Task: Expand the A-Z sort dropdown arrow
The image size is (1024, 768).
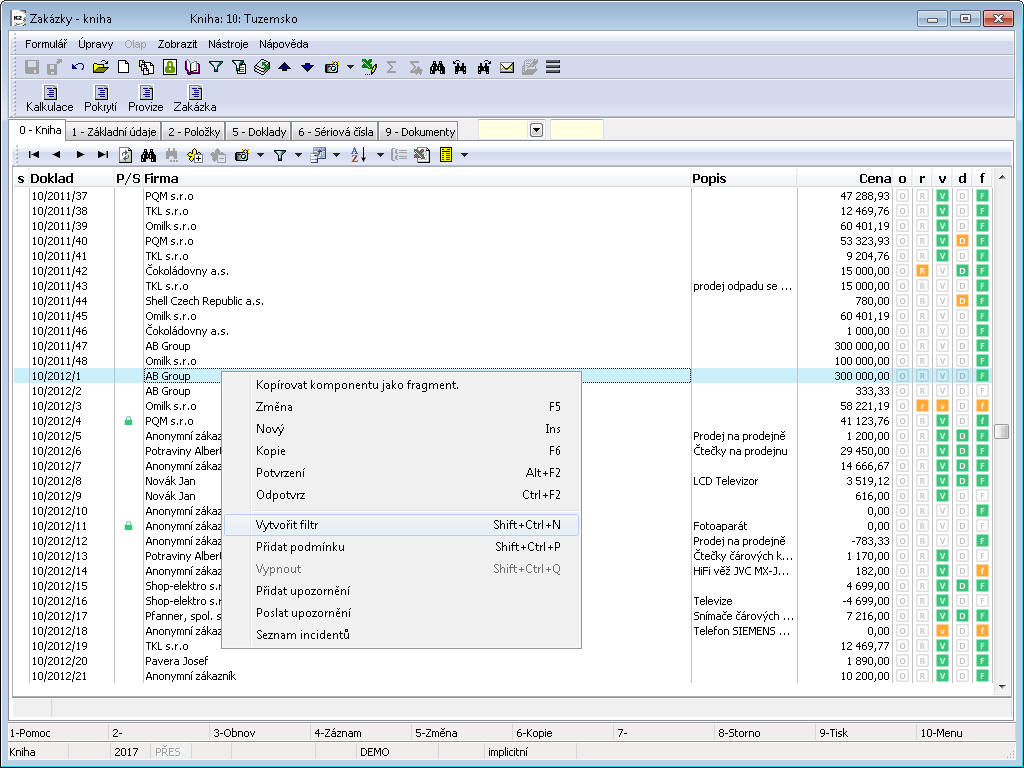Action: [x=380, y=155]
